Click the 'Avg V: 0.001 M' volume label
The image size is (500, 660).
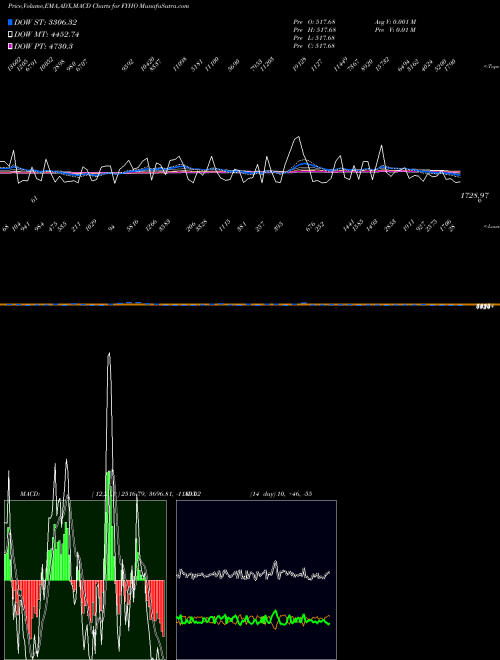(x=395, y=22)
